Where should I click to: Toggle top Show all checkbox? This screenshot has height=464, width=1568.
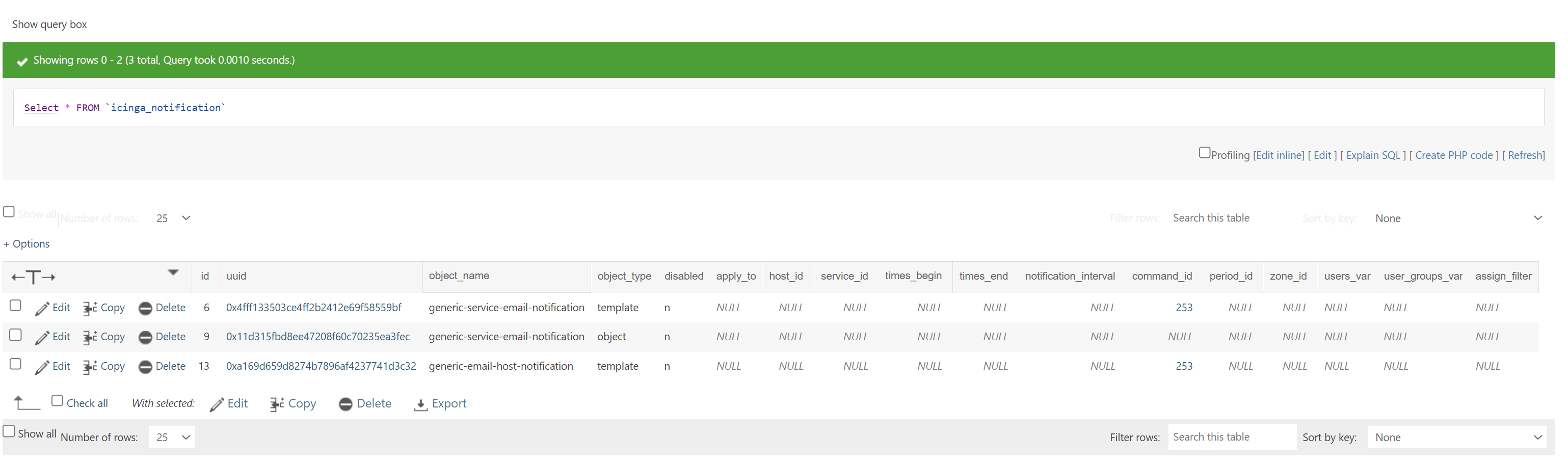tap(9, 212)
